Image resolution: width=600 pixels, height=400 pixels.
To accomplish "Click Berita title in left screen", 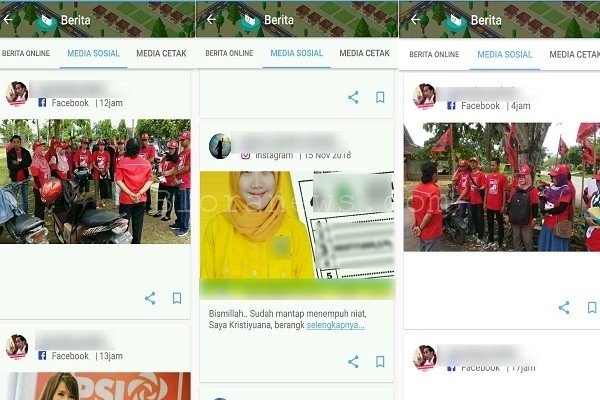I will click(x=75, y=20).
